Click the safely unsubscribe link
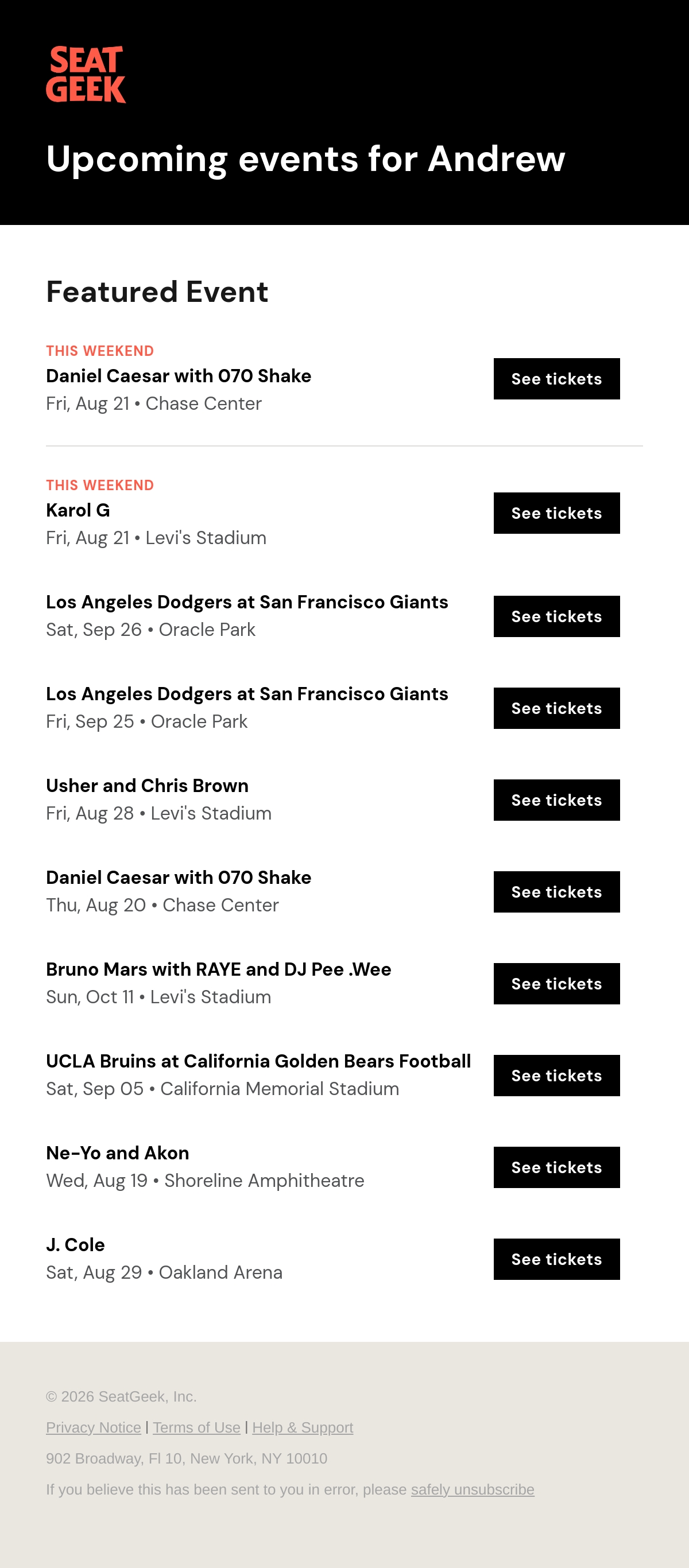Viewport: 689px width, 1568px height. tap(473, 1489)
